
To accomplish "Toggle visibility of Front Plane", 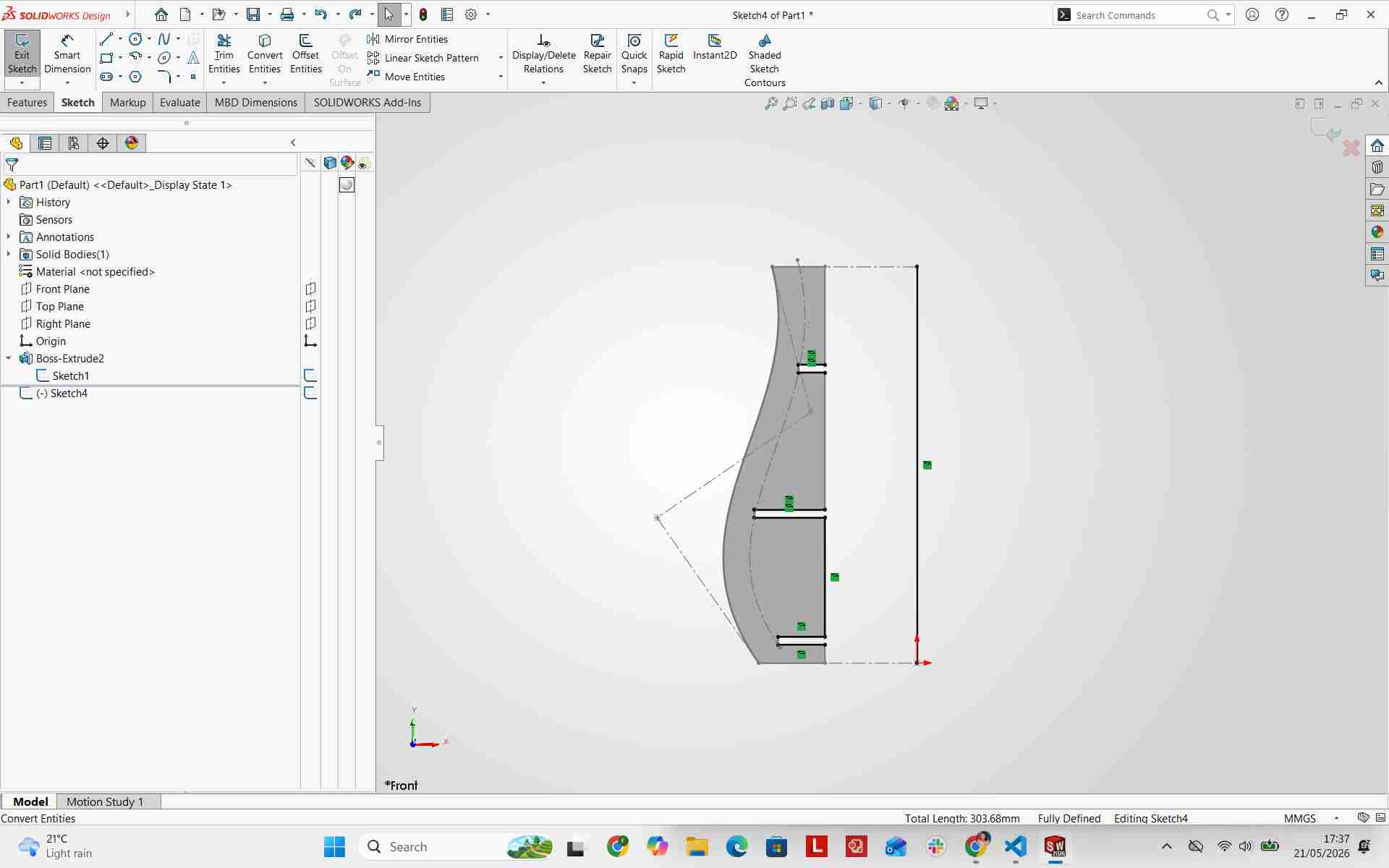I will (x=310, y=289).
